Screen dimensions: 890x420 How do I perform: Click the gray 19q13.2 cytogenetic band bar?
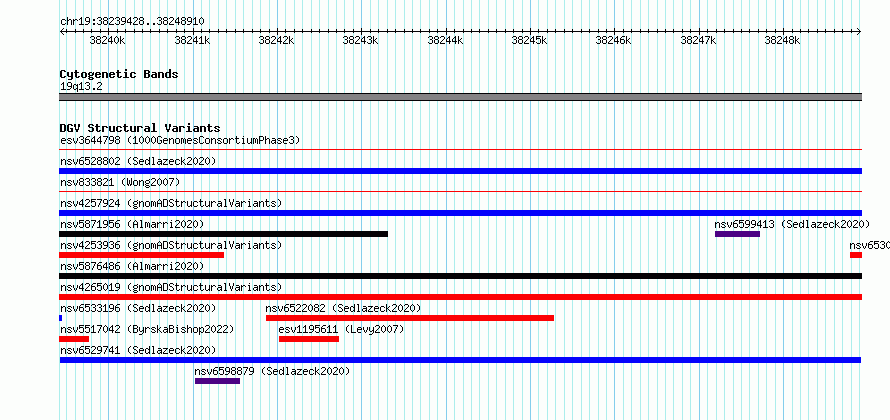(460, 97)
